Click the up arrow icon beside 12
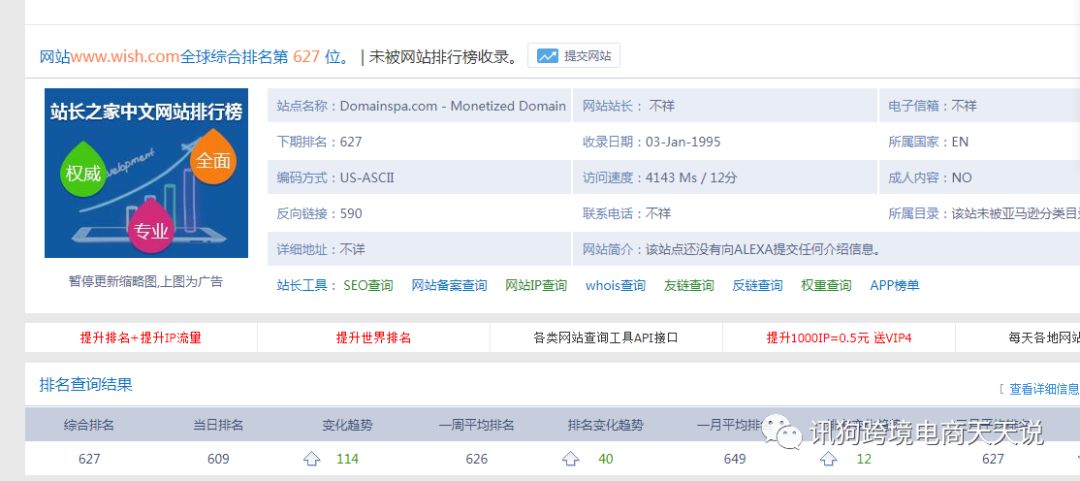 pos(829,459)
